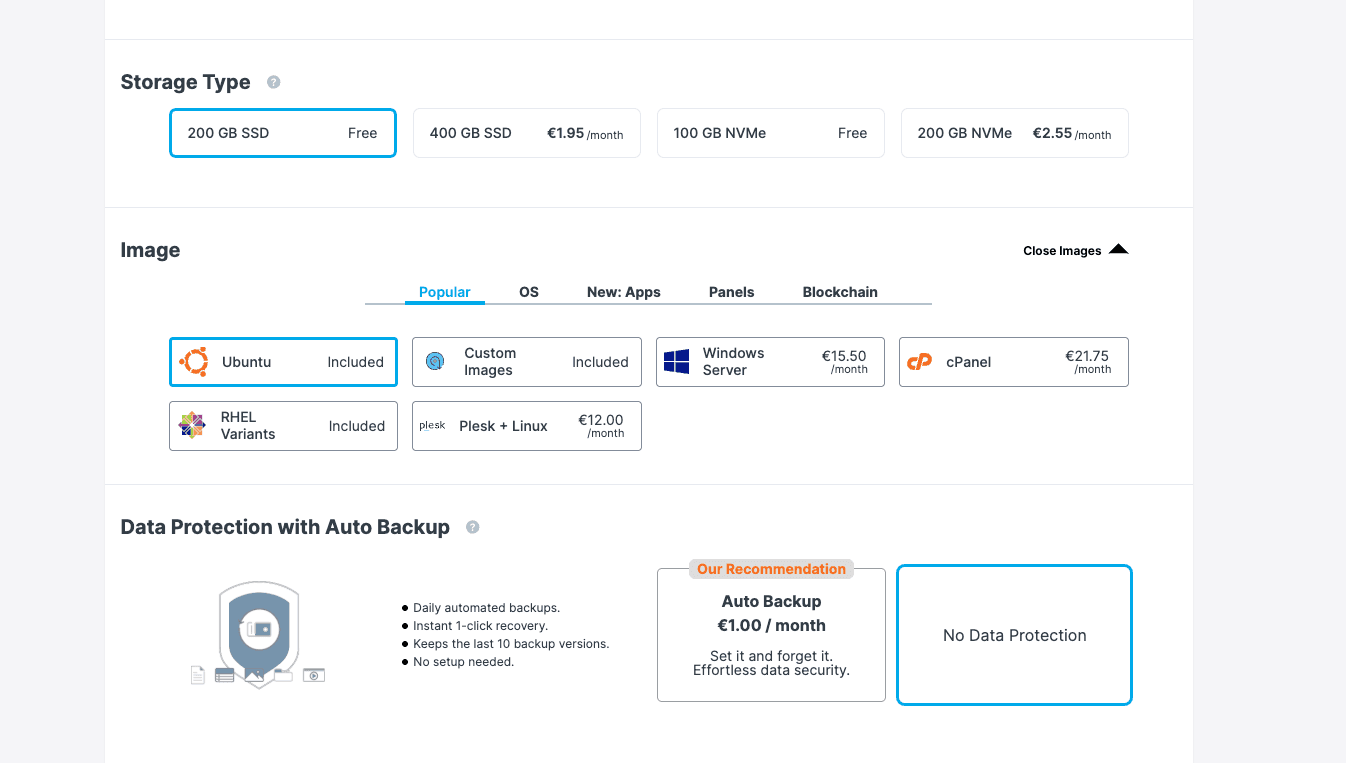The width and height of the screenshot is (1346, 763).
Task: Click the Plesk logo icon
Action: [x=432, y=426]
